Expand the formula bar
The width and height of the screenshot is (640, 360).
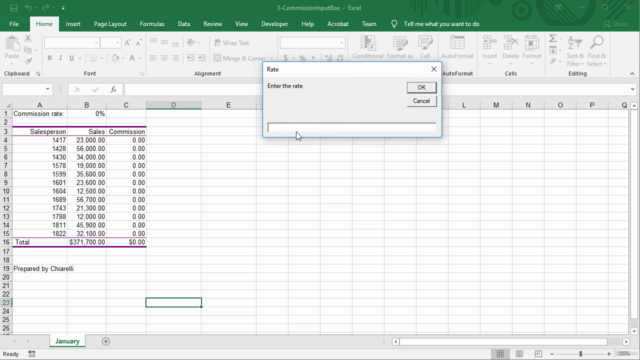pyautogui.click(x=632, y=89)
